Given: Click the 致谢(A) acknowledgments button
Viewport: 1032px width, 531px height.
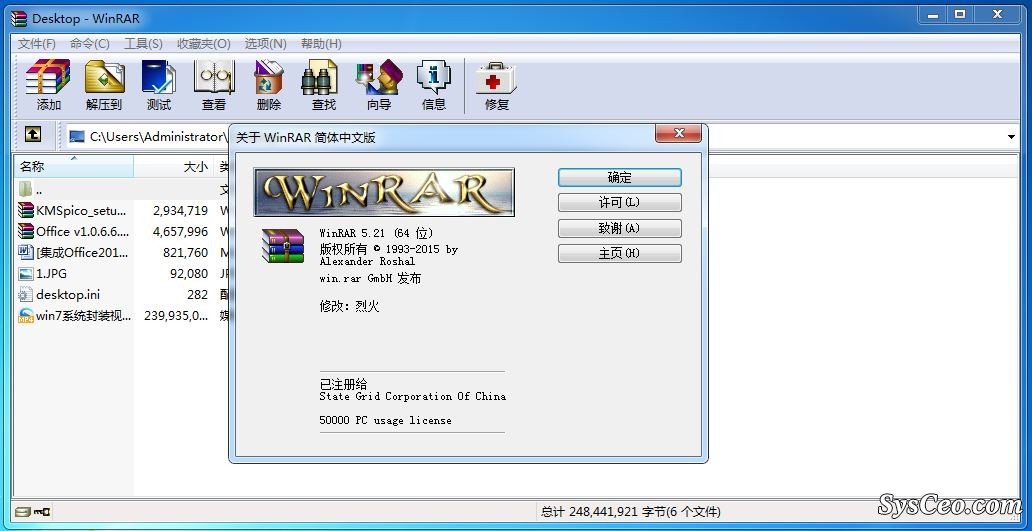Looking at the screenshot, I should click(x=619, y=228).
